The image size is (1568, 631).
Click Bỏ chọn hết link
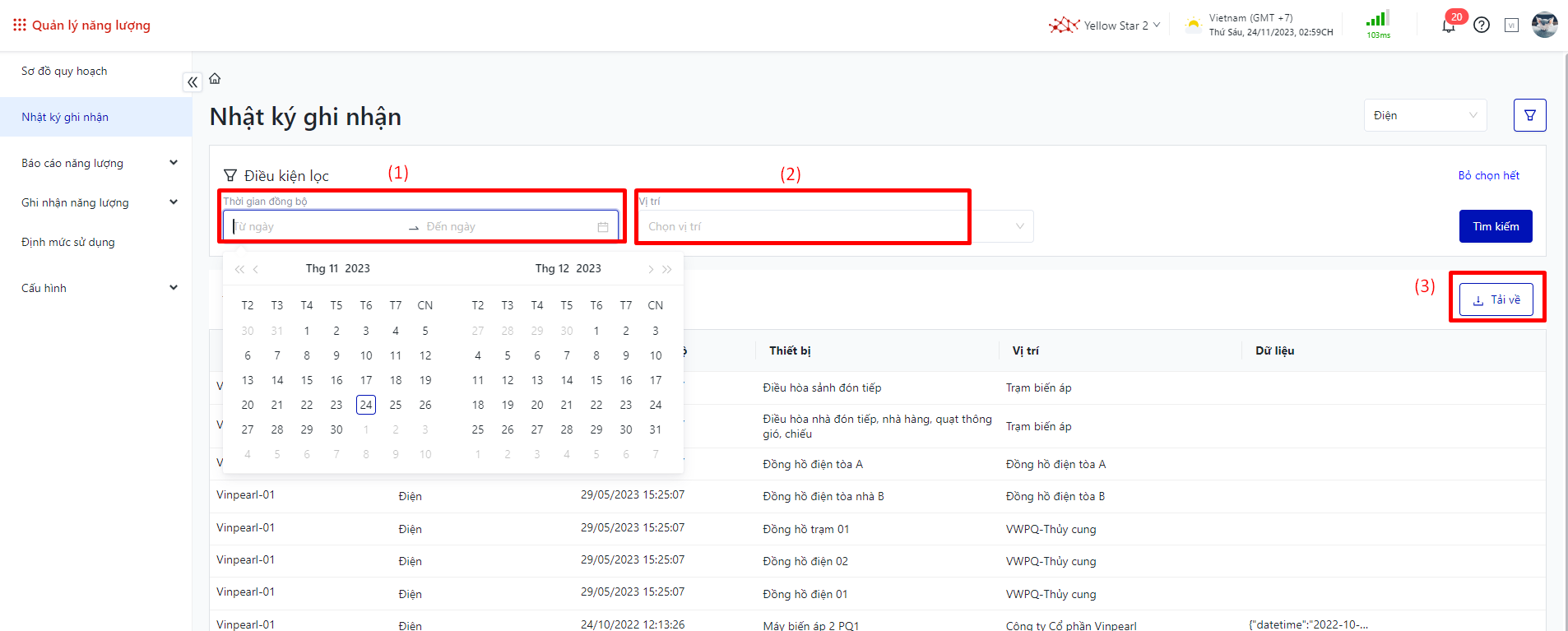[x=1488, y=175]
